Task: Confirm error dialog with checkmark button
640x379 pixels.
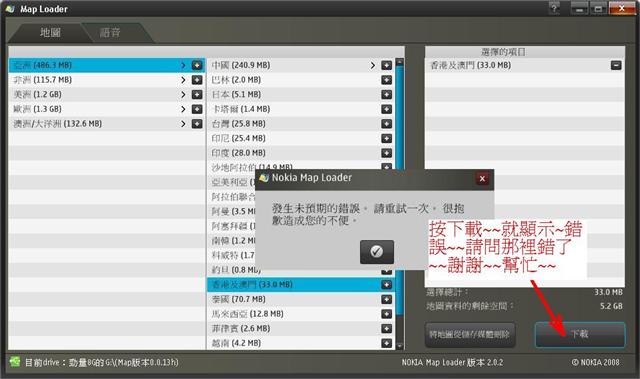Action: pos(377,252)
